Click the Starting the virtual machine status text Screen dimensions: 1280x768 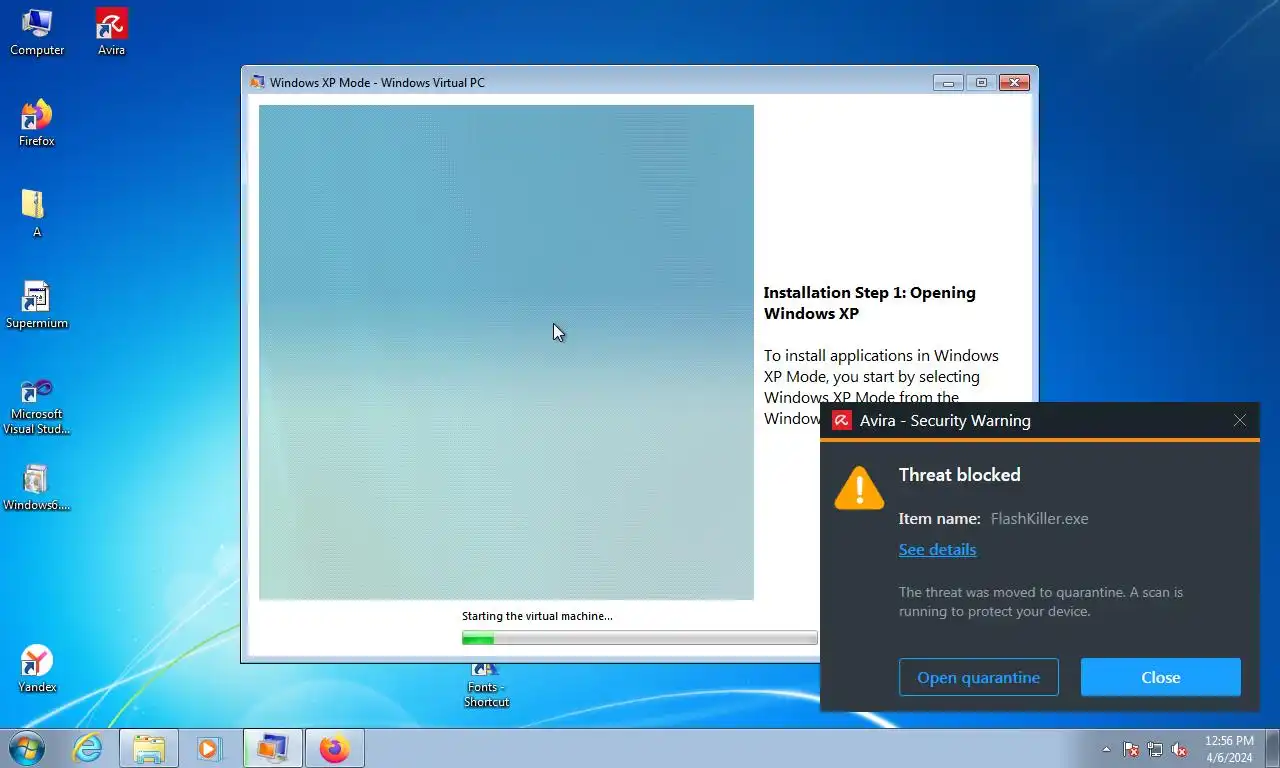(x=537, y=616)
